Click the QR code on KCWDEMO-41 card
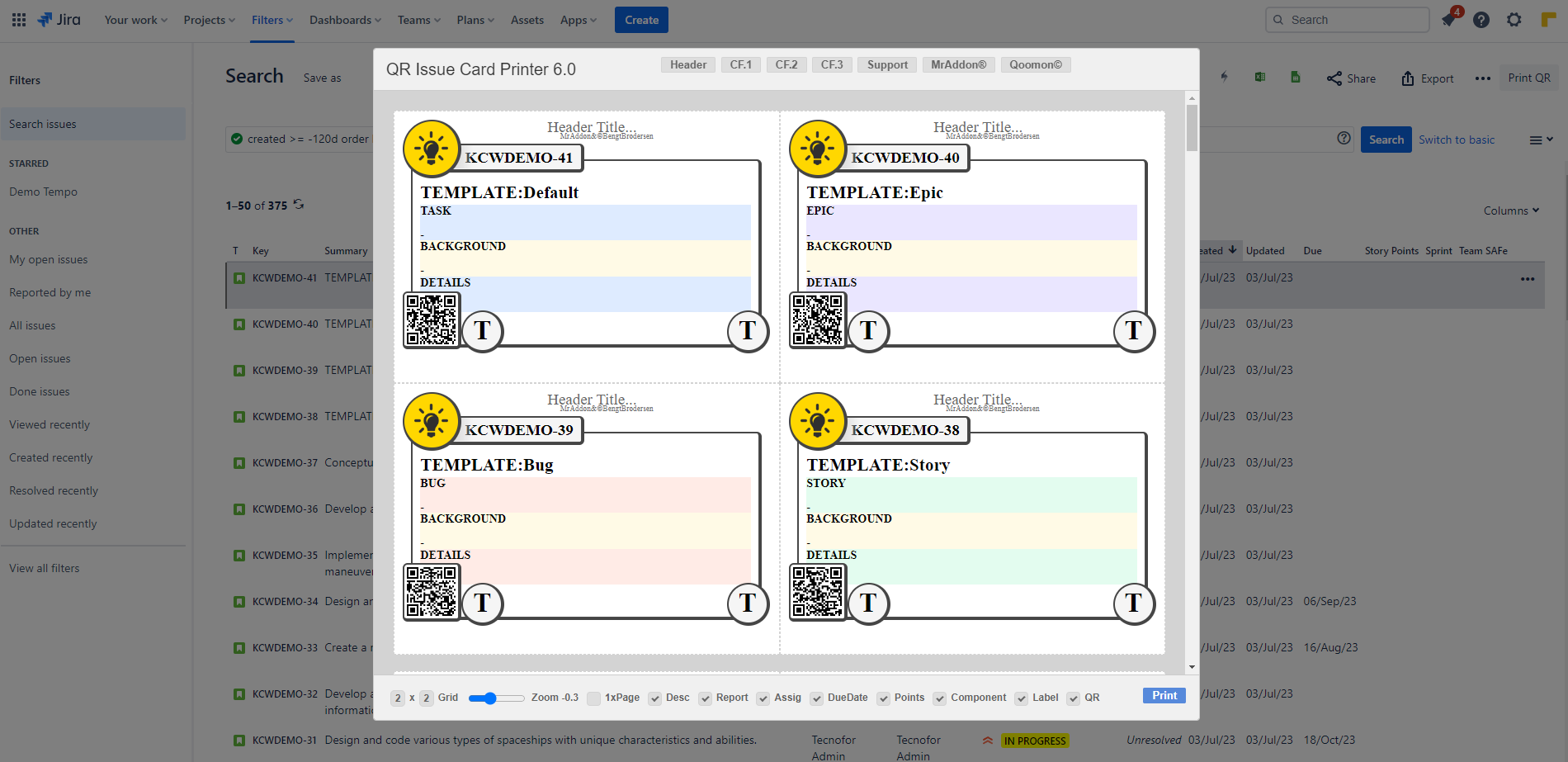This screenshot has height=762, width=1568. pyautogui.click(x=432, y=320)
